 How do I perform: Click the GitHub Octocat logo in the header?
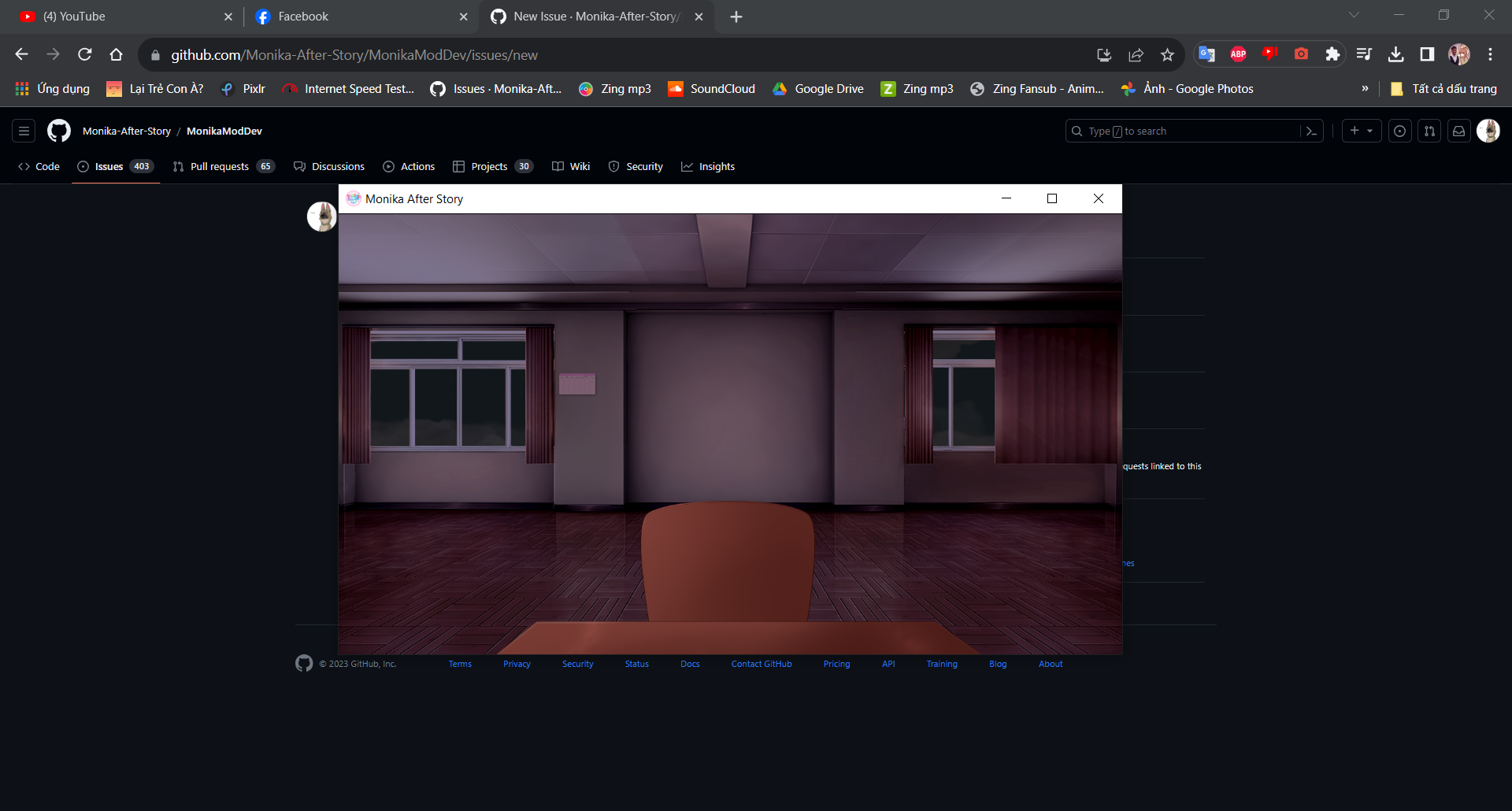tap(58, 131)
